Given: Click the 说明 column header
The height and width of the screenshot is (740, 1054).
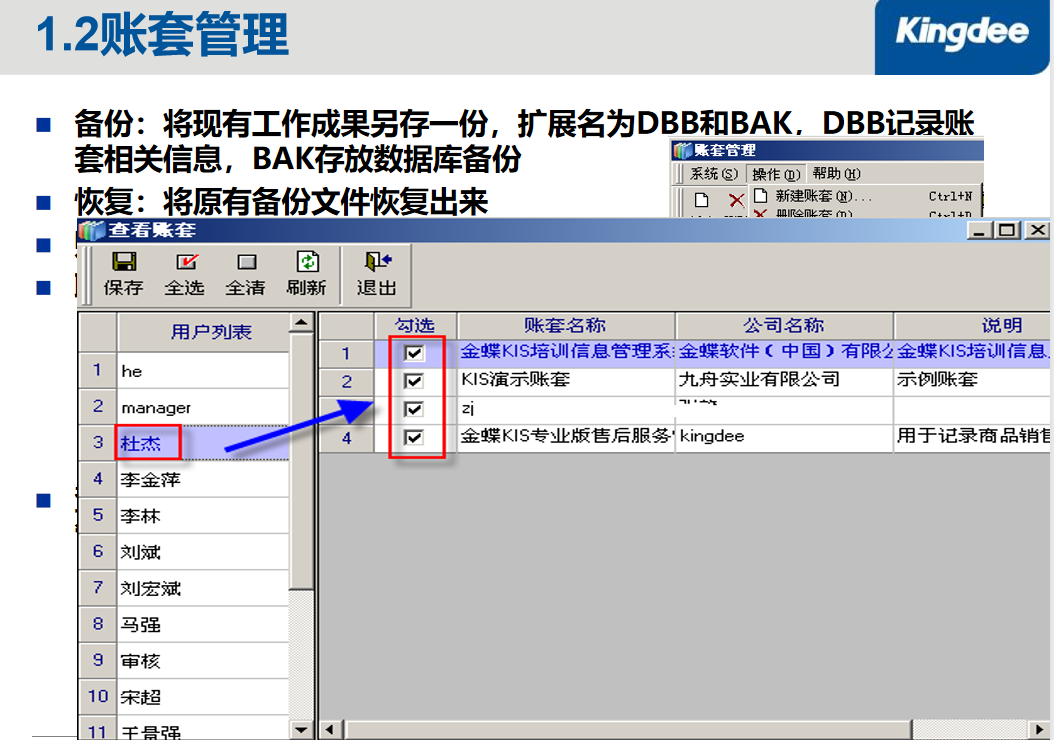Looking at the screenshot, I should click(972, 326).
